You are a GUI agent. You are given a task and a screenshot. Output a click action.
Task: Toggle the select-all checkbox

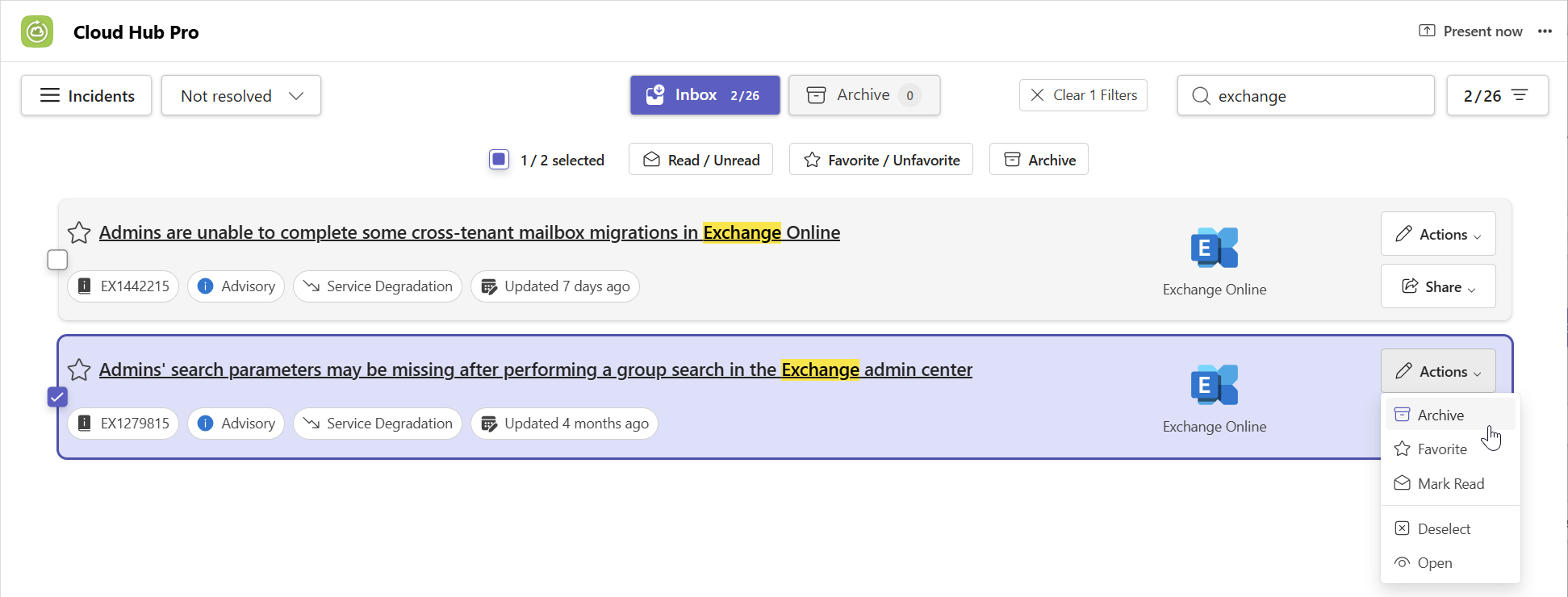(500, 160)
